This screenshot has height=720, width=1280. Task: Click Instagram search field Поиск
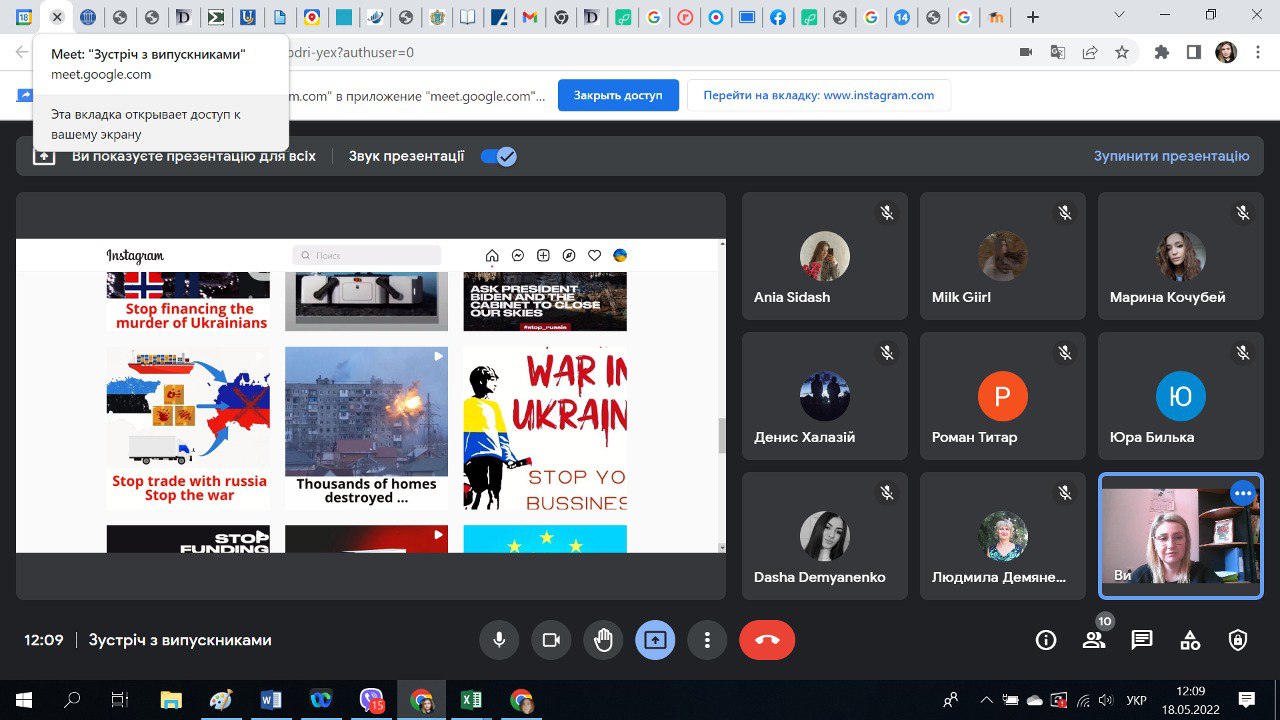point(366,256)
